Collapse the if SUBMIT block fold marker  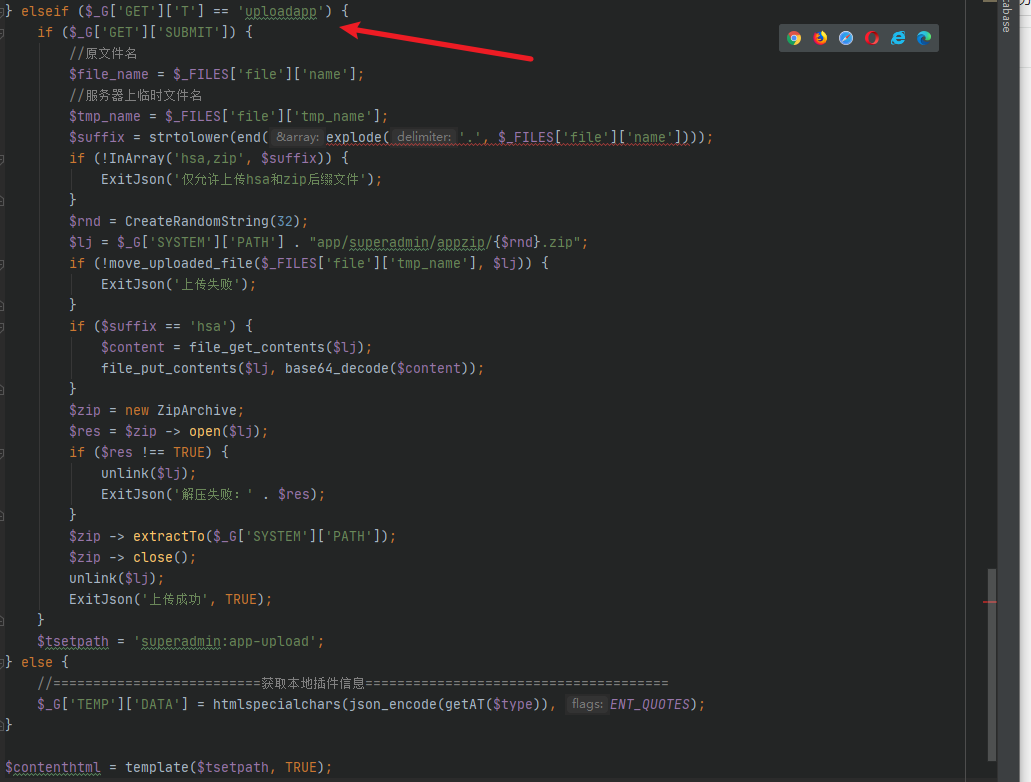click(3, 32)
